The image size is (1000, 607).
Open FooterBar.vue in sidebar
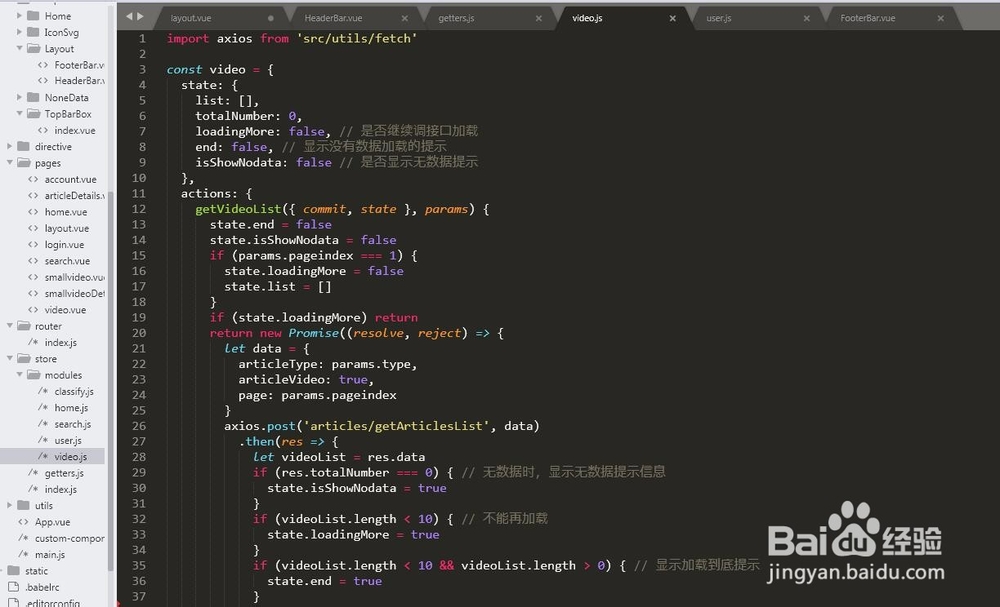(x=79, y=65)
